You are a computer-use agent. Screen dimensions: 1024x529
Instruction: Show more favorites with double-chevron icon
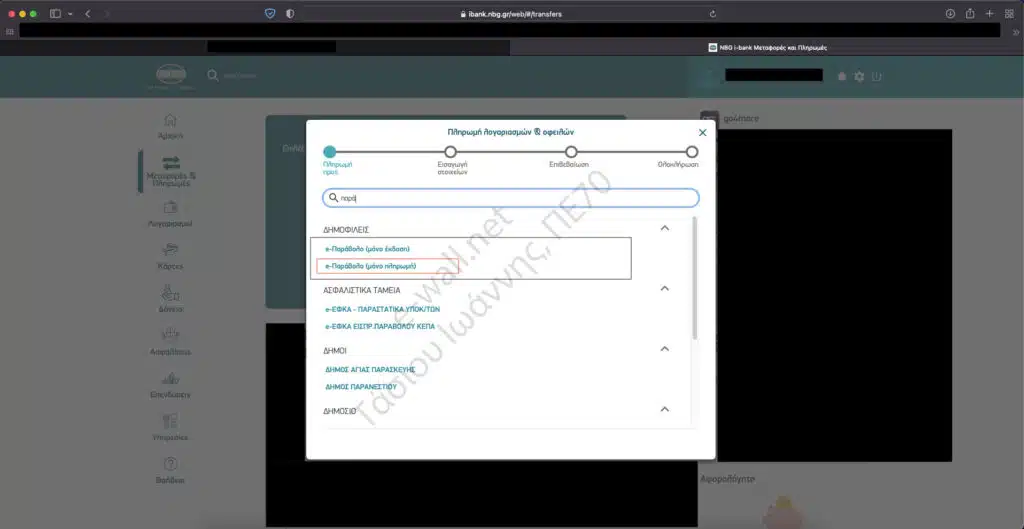pyautogui.click(x=1015, y=31)
